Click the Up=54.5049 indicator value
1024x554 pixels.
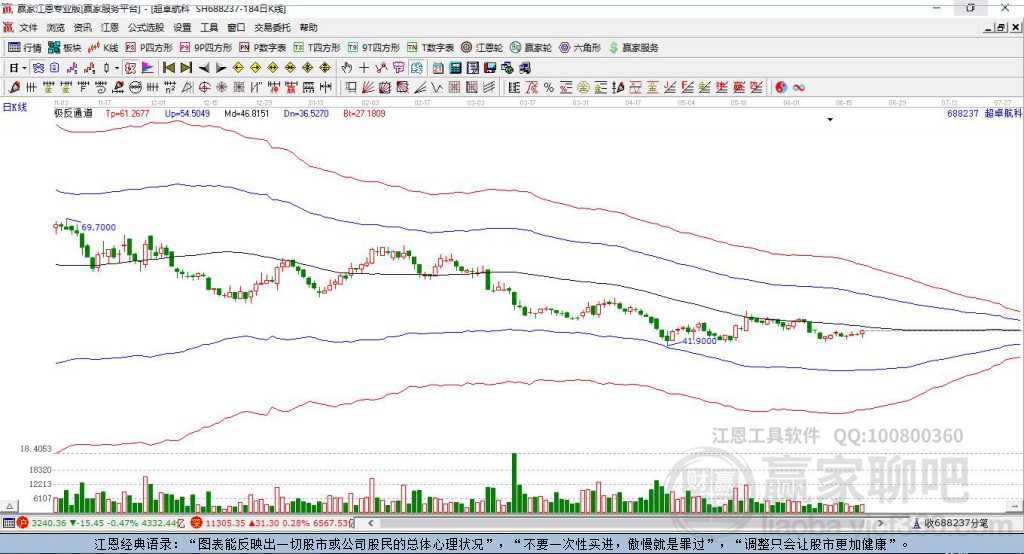[187, 114]
